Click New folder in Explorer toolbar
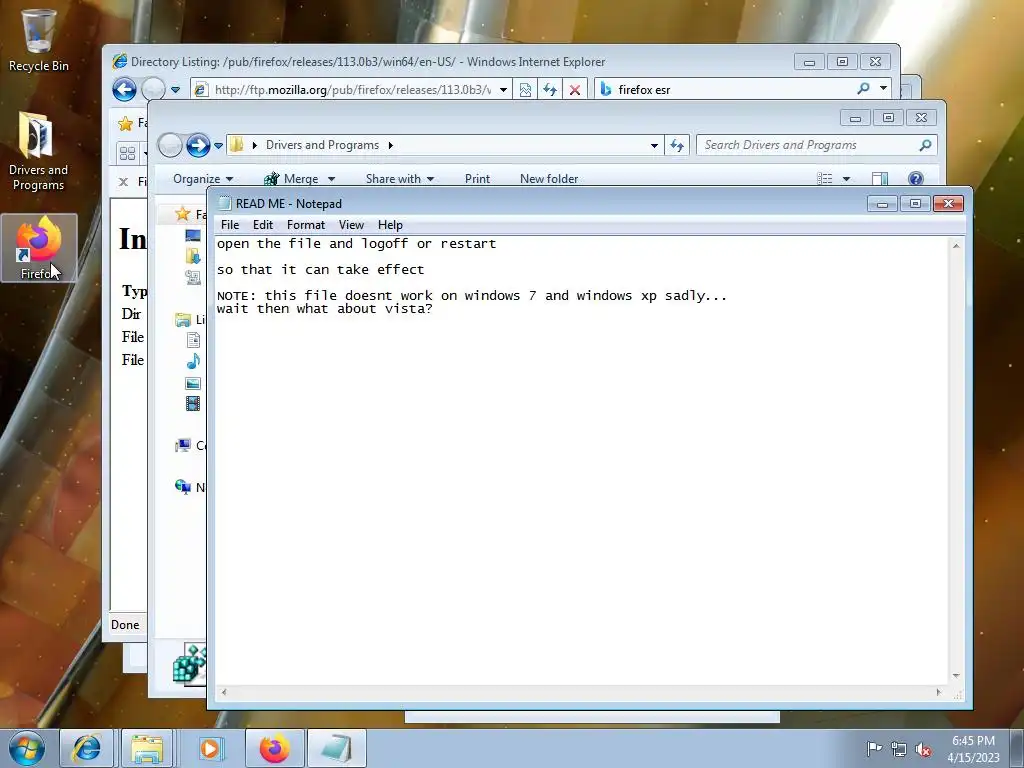This screenshot has height=768, width=1024. tap(549, 178)
